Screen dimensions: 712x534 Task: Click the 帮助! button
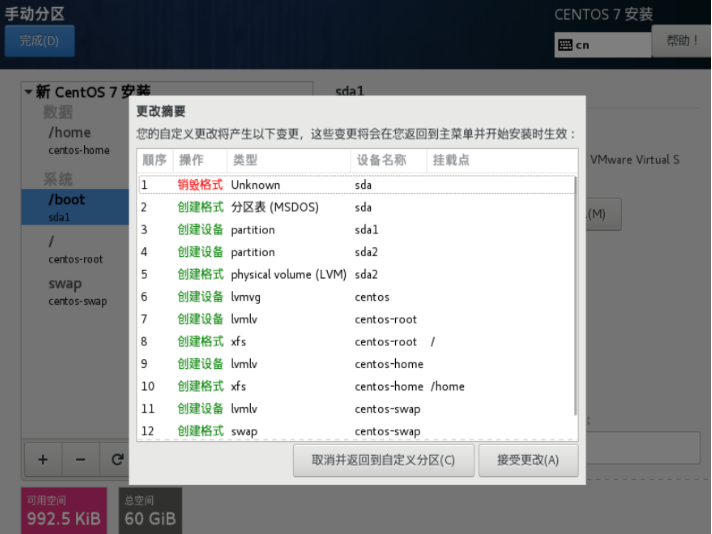[x=682, y=41]
